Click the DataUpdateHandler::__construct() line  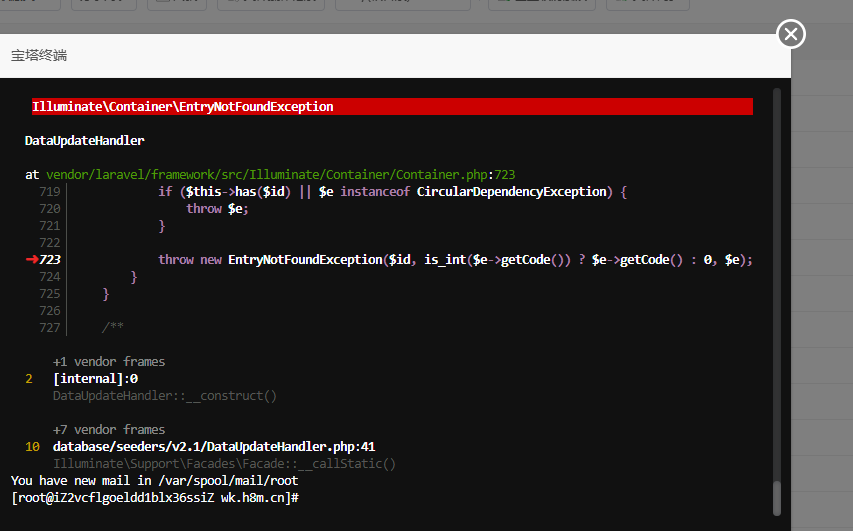click(164, 396)
